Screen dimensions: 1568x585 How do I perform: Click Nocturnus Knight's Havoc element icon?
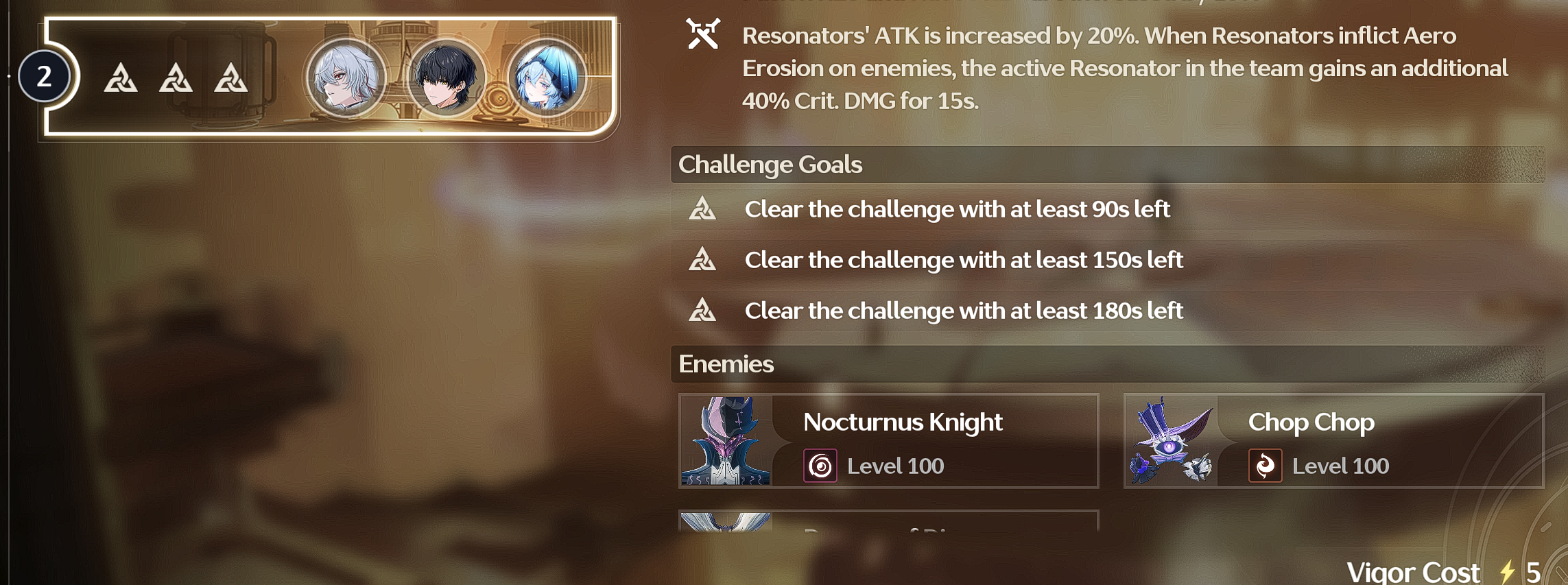click(820, 466)
